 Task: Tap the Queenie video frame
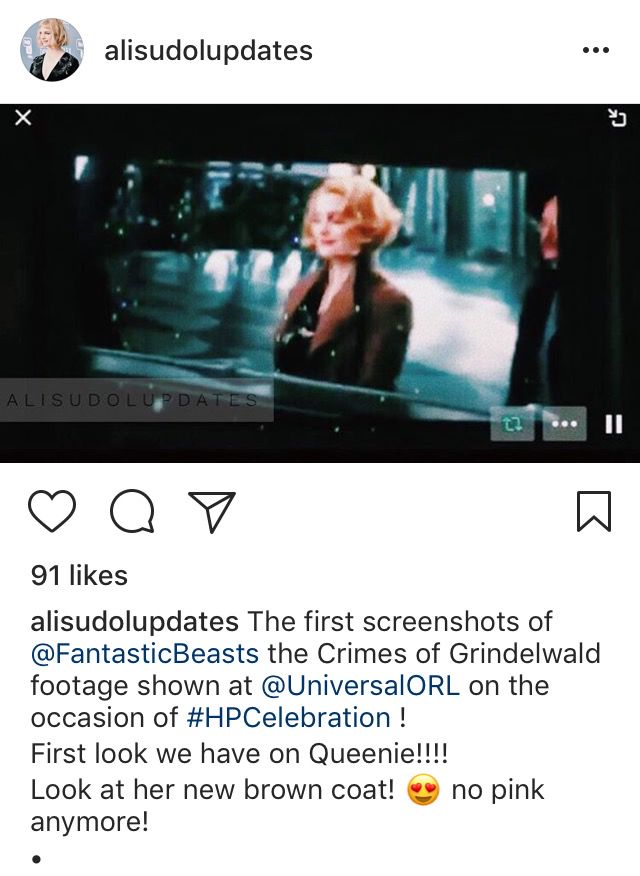click(320, 283)
